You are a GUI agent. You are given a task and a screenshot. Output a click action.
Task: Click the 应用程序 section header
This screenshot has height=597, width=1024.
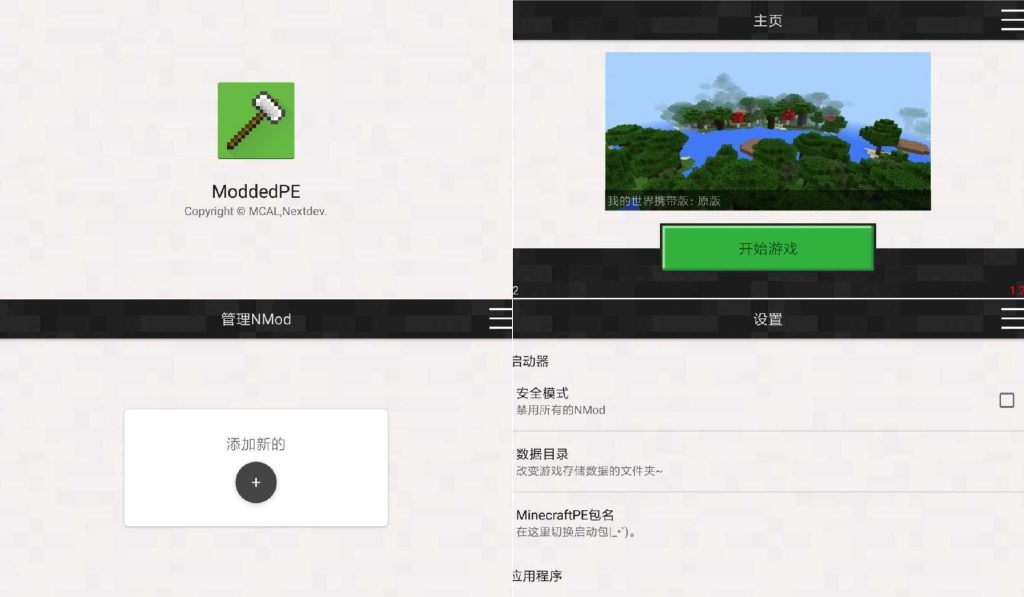(x=537, y=576)
